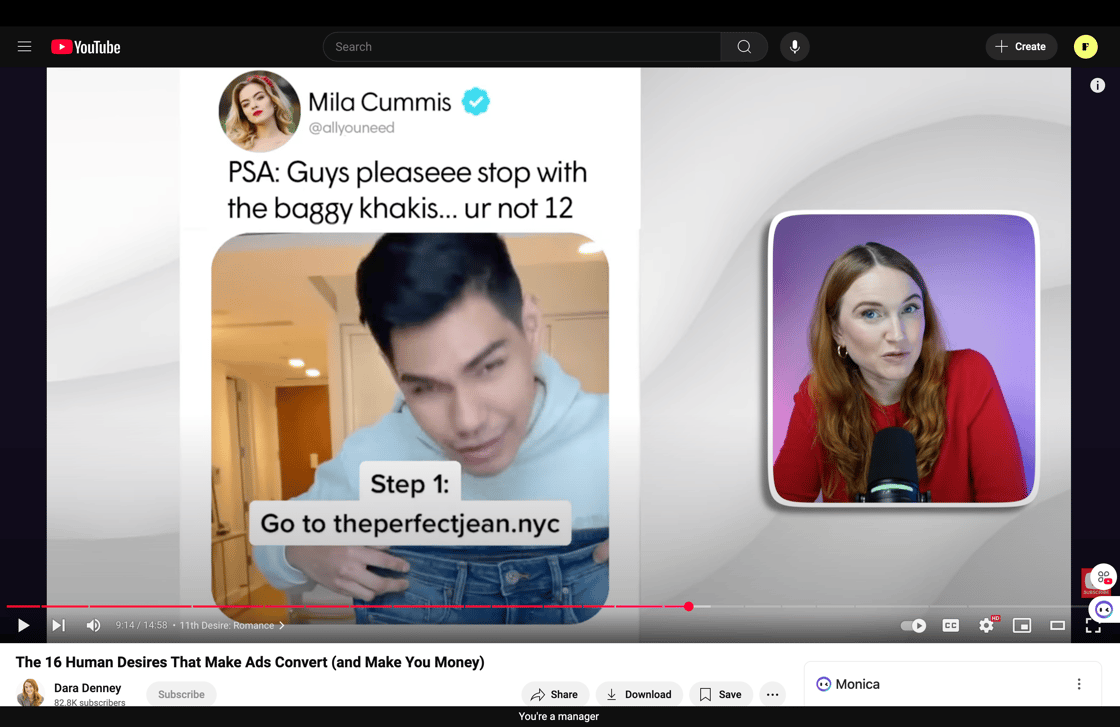The width and height of the screenshot is (1120, 727).
Task: Switch to miniplayer mode
Action: click(1021, 625)
